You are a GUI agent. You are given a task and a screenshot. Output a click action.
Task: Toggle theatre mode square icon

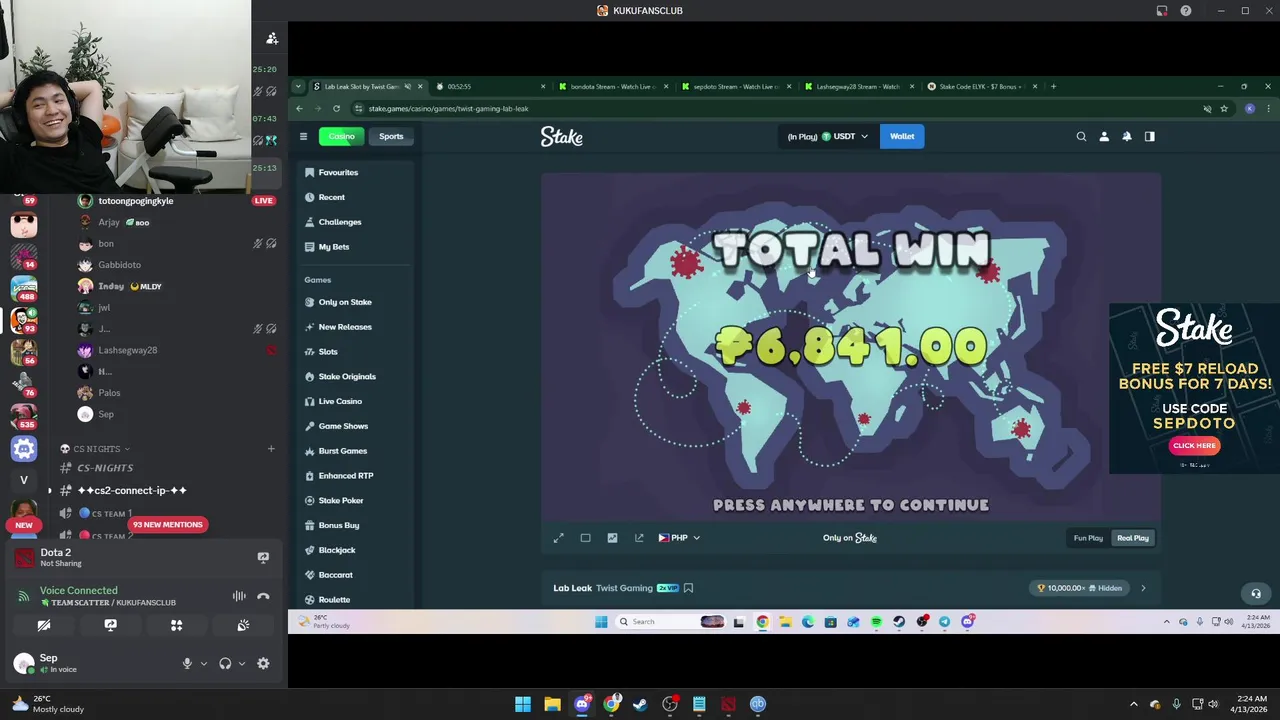(586, 538)
